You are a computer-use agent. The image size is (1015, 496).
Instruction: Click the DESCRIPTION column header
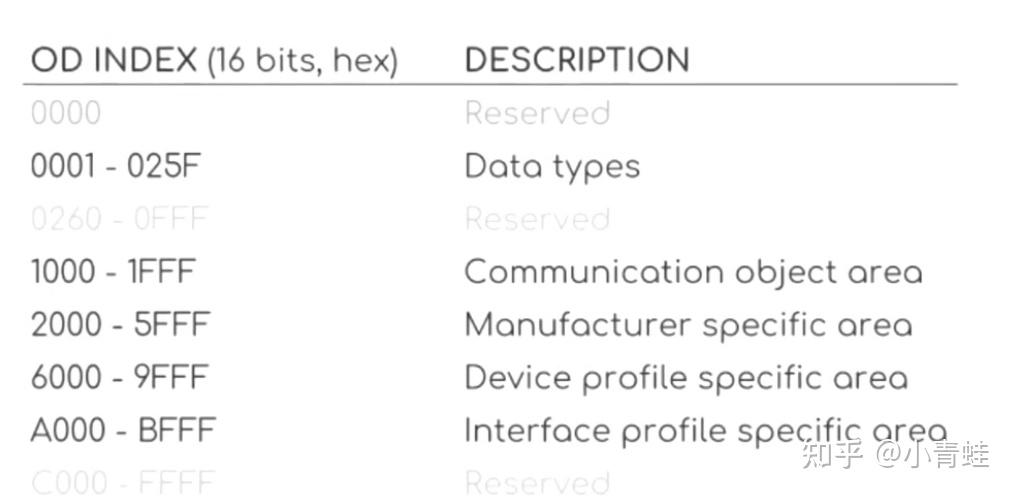(577, 60)
